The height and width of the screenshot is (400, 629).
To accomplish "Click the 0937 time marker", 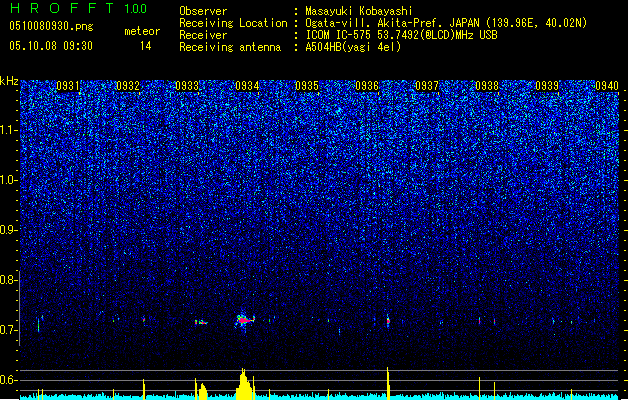I will 427,86.
